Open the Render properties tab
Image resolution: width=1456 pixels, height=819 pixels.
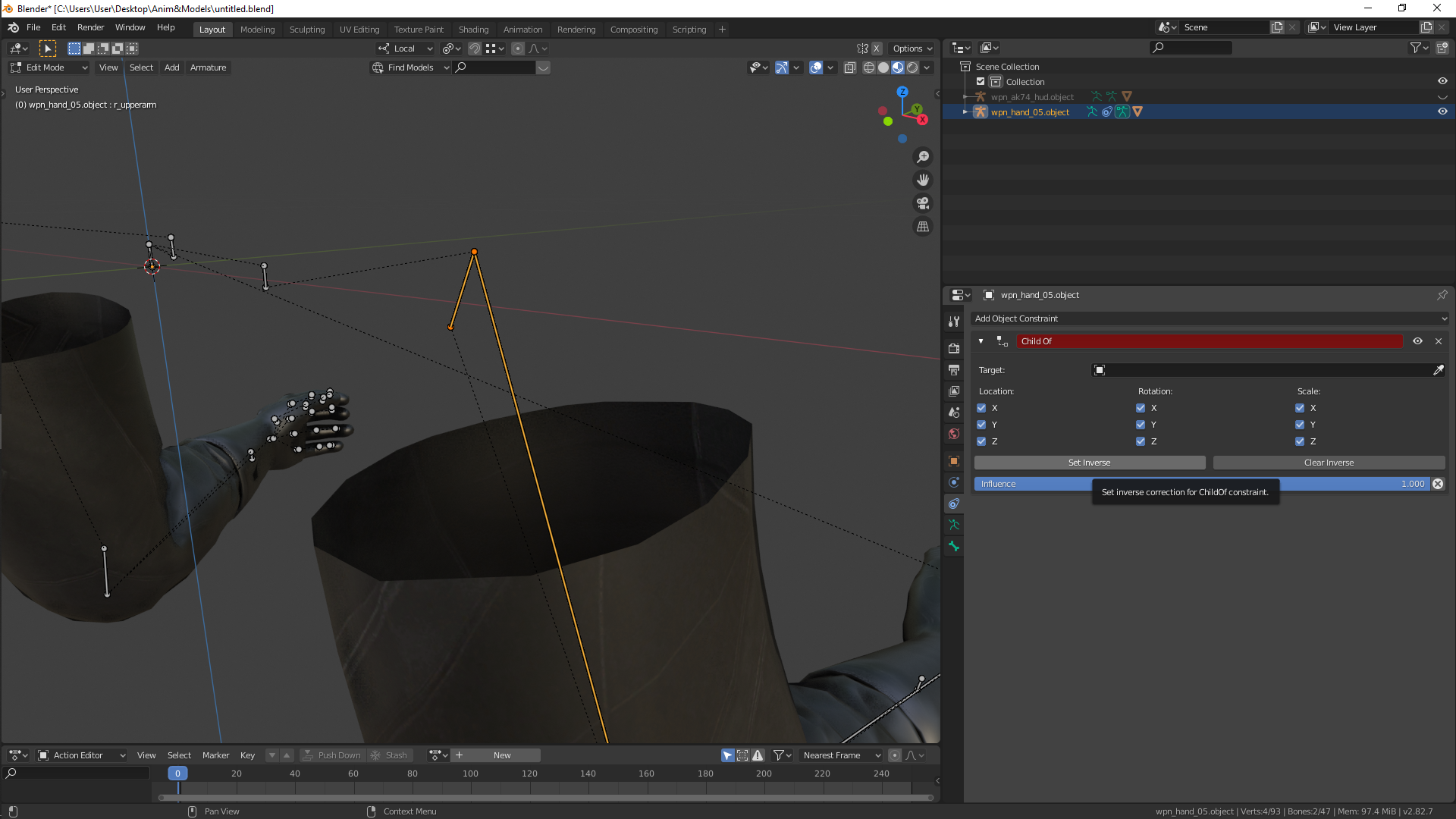(x=953, y=348)
